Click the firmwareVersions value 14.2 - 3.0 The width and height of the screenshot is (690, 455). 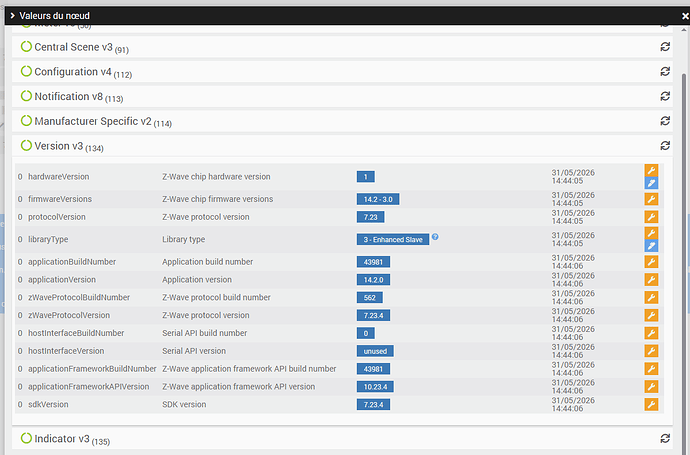pyautogui.click(x=378, y=199)
